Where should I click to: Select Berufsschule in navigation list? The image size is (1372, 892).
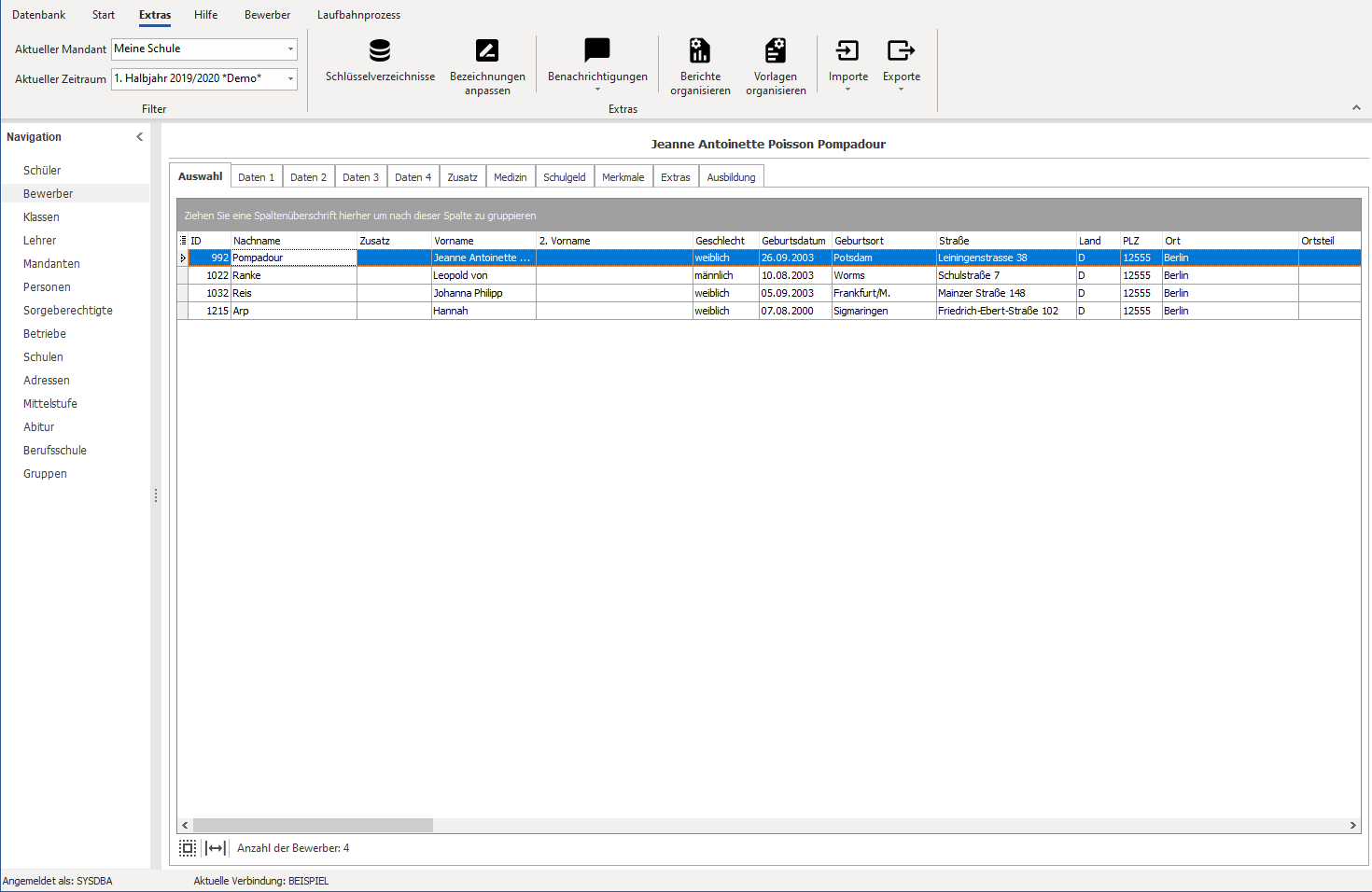[55, 451]
